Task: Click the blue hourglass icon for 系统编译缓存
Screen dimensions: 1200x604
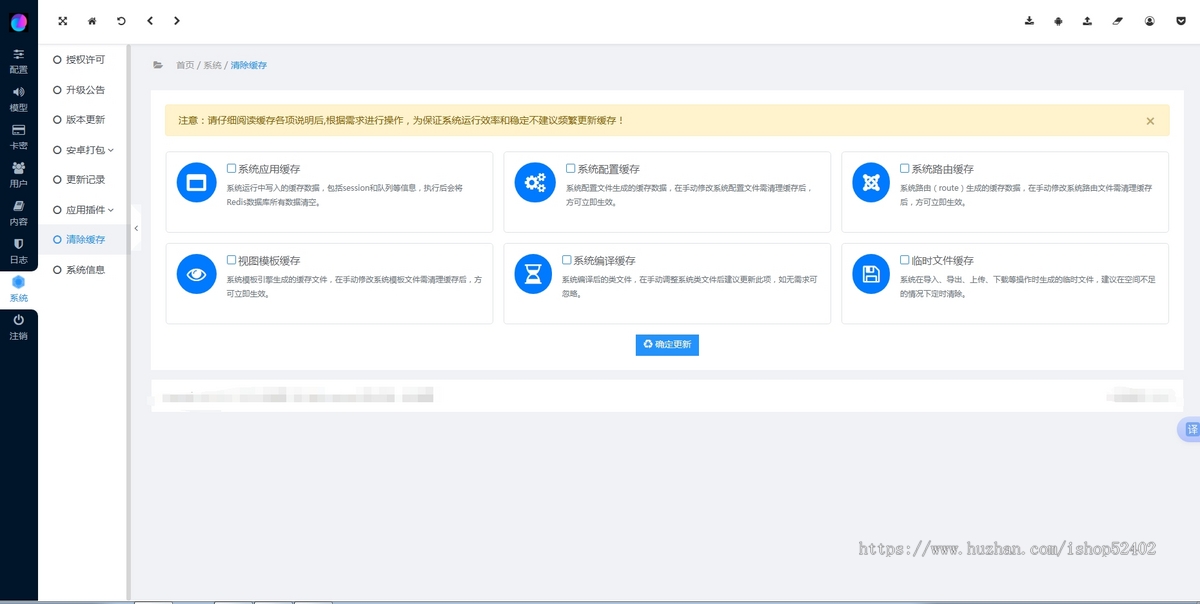Action: pyautogui.click(x=534, y=274)
